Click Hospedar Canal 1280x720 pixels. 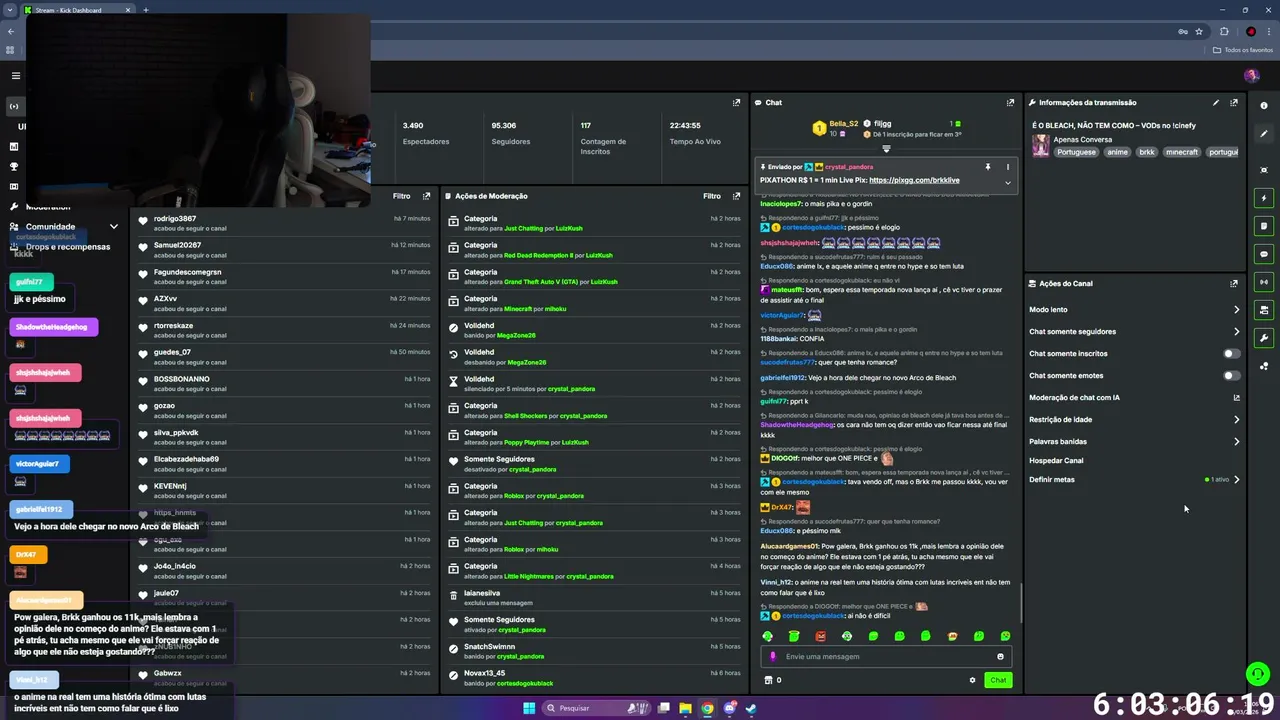click(x=1056, y=460)
